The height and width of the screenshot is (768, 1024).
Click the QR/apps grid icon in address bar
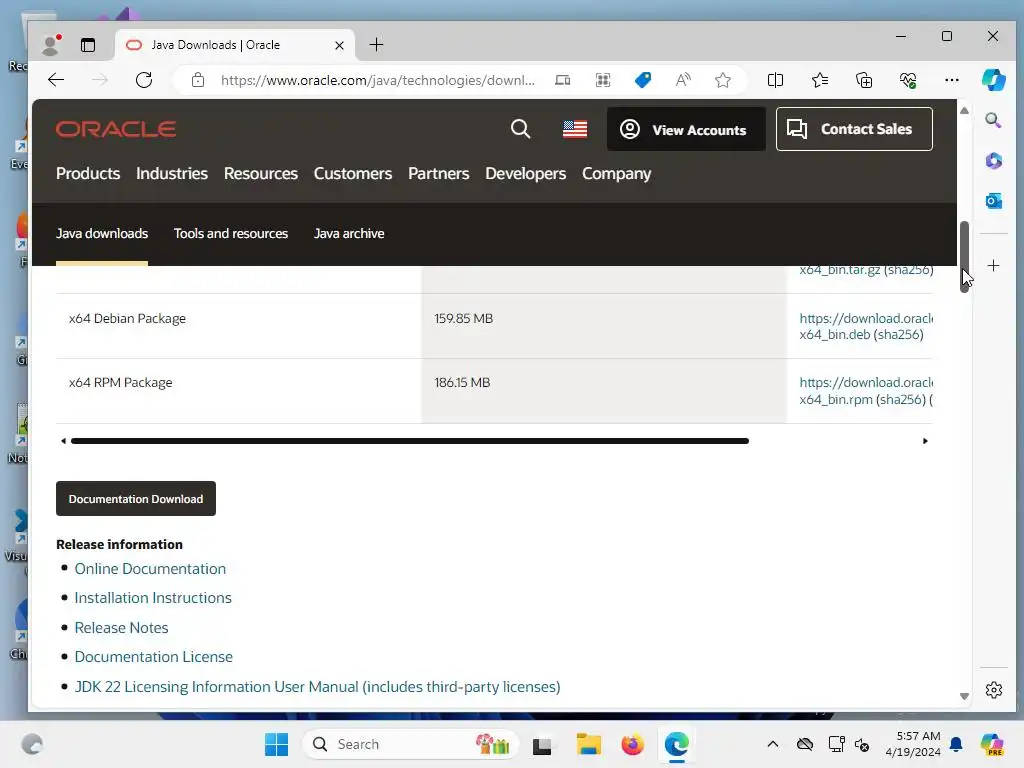coord(603,80)
